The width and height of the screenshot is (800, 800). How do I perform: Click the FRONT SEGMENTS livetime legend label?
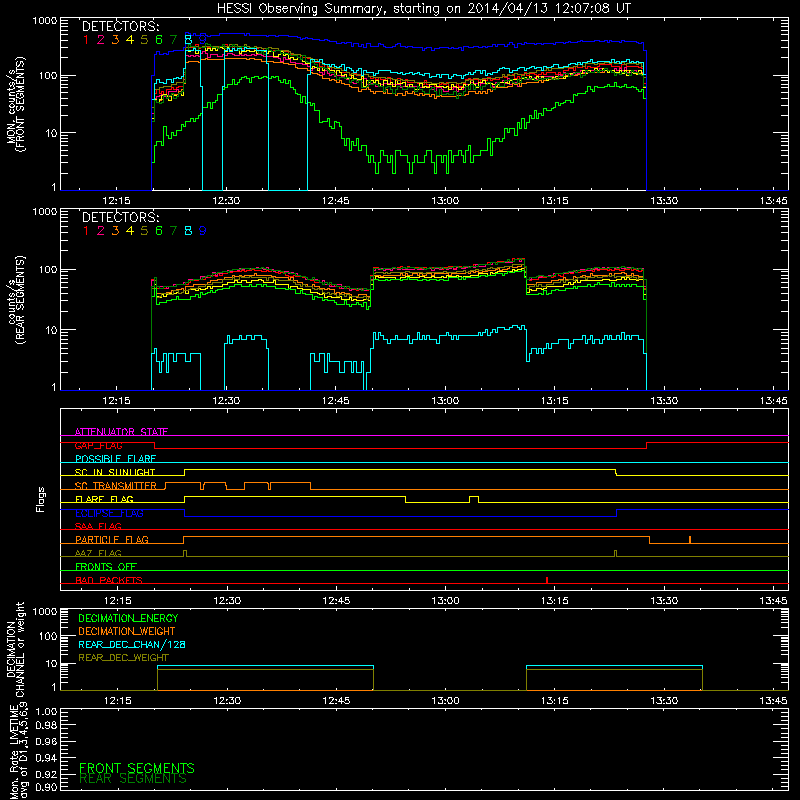137,768
